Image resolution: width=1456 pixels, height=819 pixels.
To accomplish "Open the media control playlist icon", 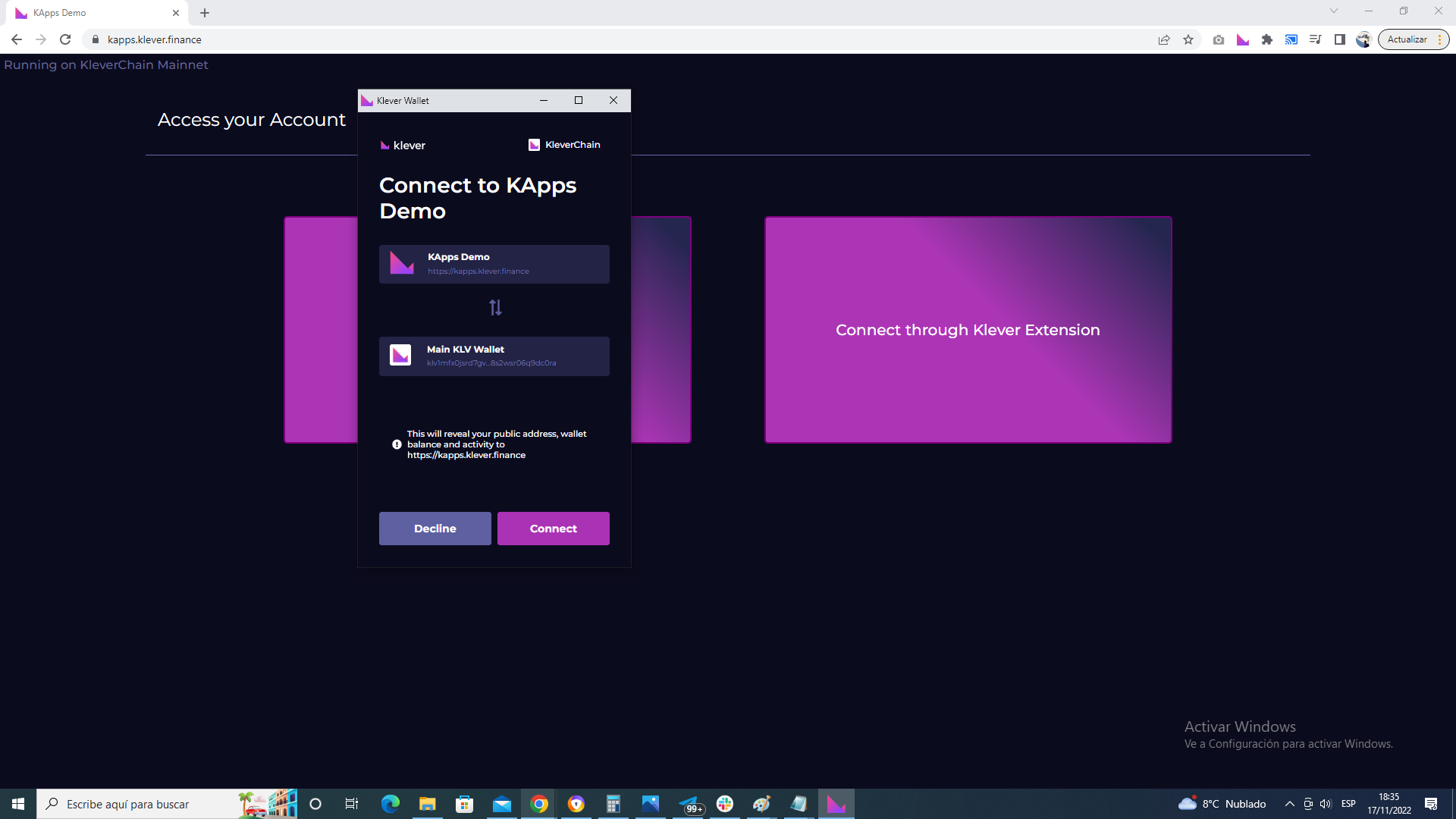I will click(1316, 39).
